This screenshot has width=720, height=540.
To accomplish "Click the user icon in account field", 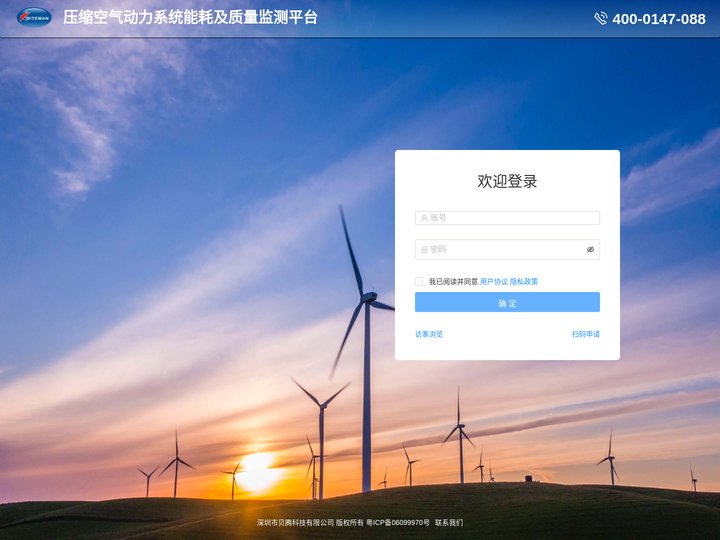I will point(424,218).
